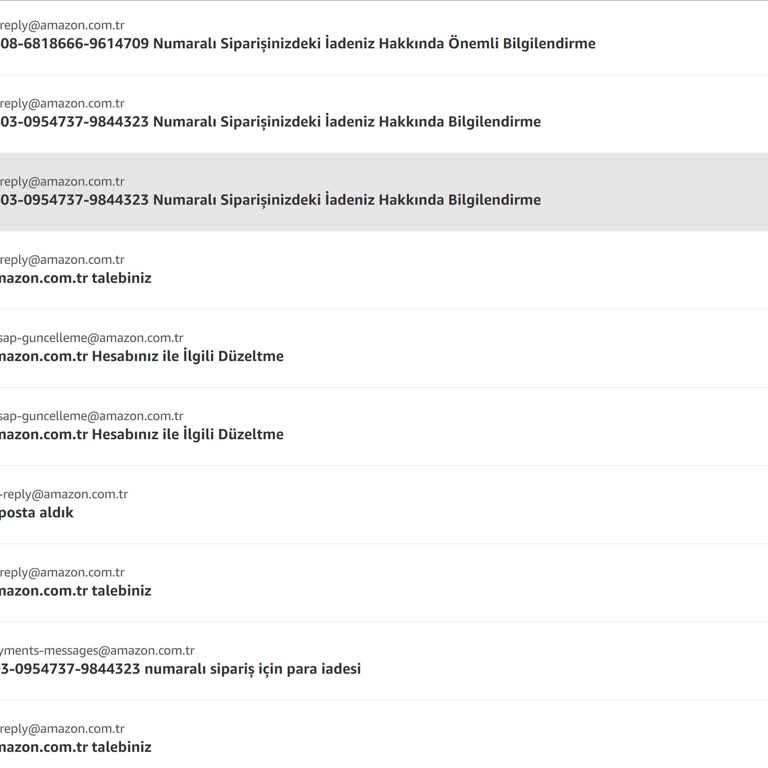This screenshot has width=768, height=768.
Task: Select the non-highlighted 03-0954737-9844323 İadeniz Hakkında Bilgilendirme email
Action: [384, 114]
